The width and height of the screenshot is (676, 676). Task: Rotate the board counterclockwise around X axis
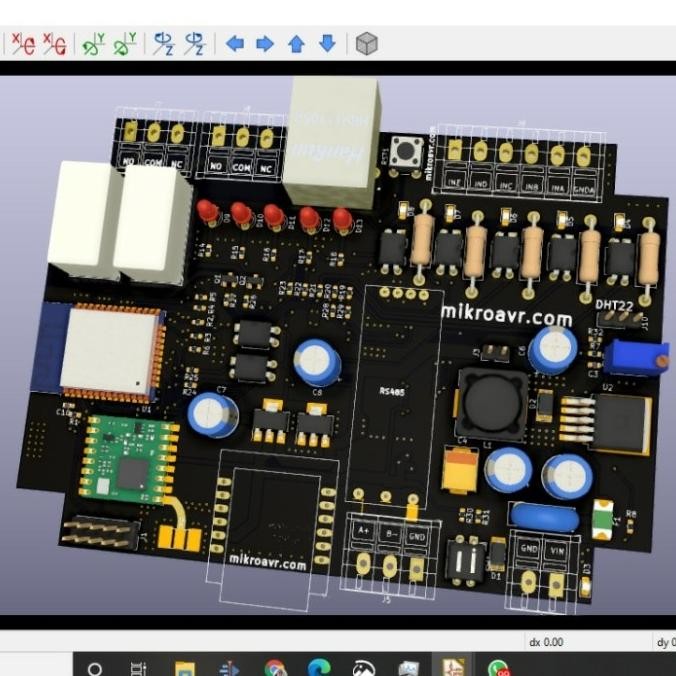pos(55,44)
